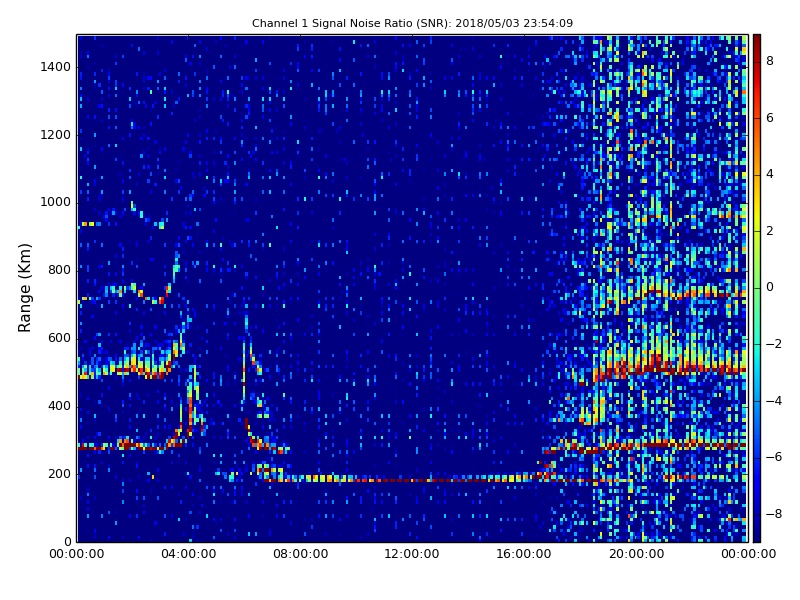This screenshot has width=800, height=600.
Task: Pick the colorbar label 4
Action: coord(769,174)
